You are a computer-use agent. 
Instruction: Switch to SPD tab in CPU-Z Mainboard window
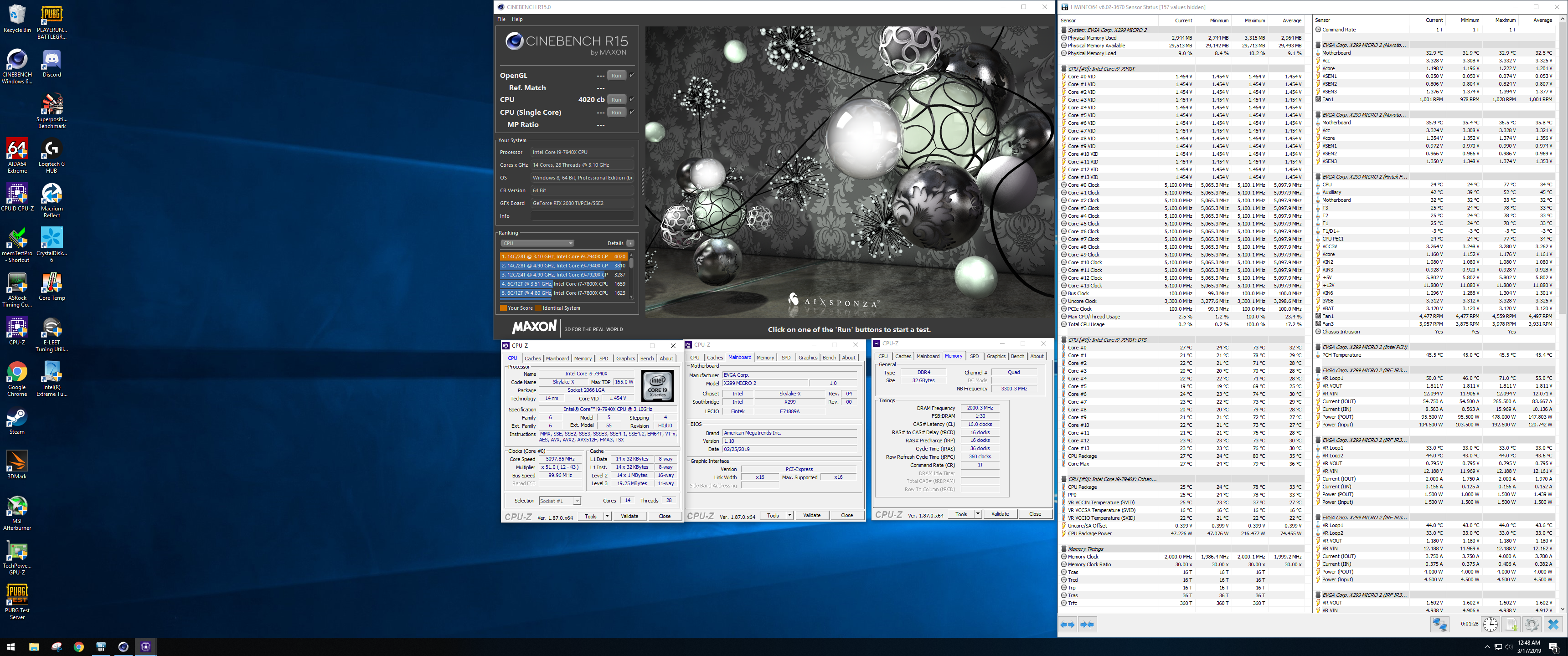pyautogui.click(x=786, y=358)
